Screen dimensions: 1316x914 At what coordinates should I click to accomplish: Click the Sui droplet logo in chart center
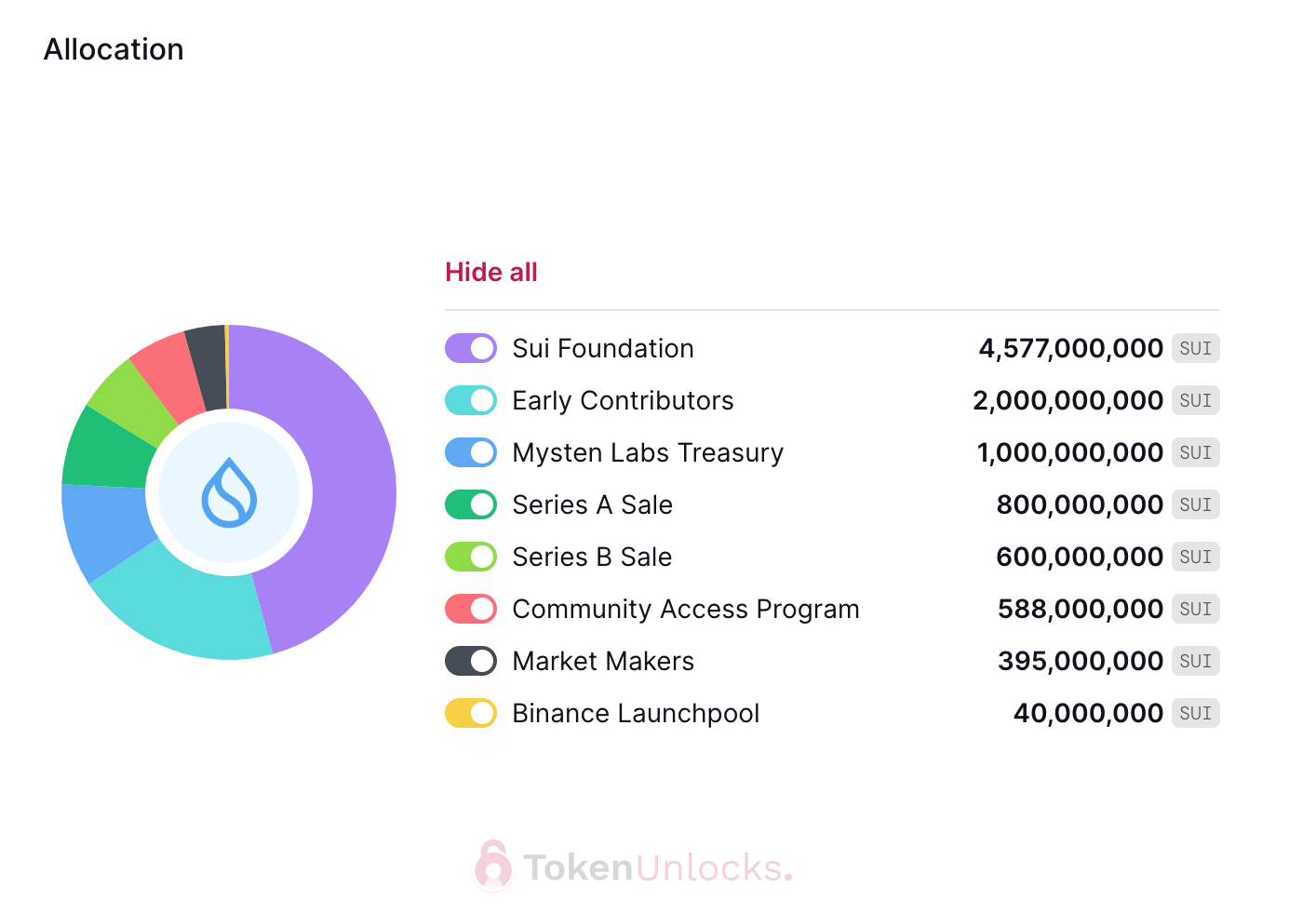tap(229, 492)
